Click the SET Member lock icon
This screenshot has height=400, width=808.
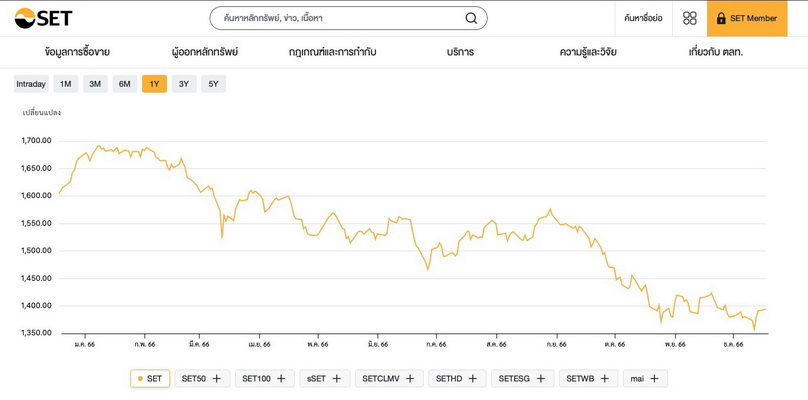[x=721, y=18]
